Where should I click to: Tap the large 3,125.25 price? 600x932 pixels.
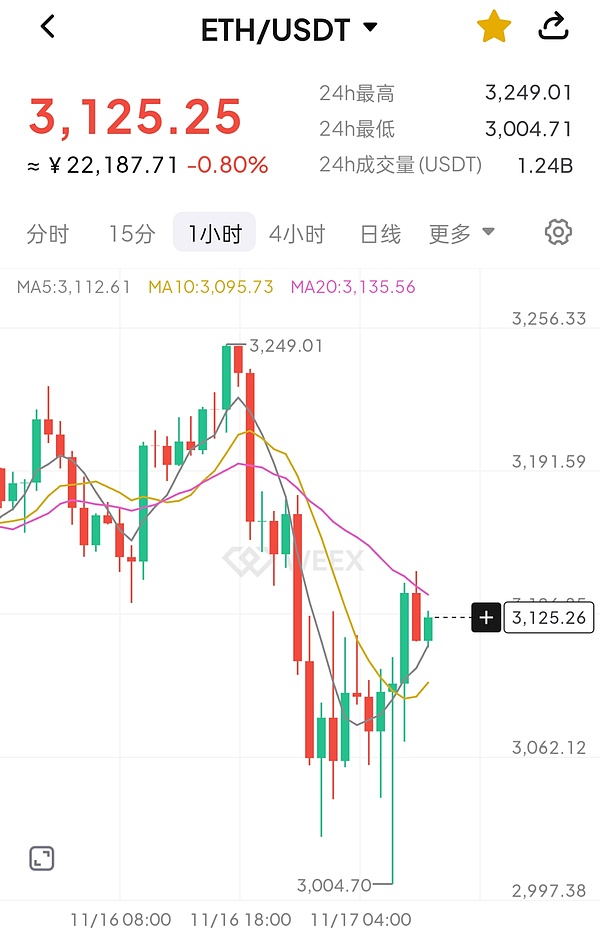click(x=135, y=117)
